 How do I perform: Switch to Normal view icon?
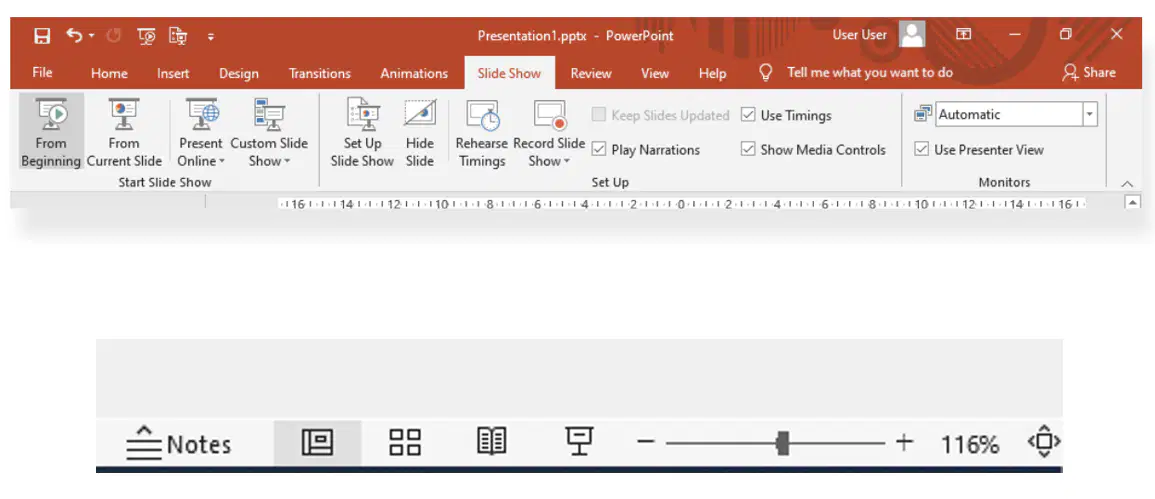pyautogui.click(x=317, y=443)
